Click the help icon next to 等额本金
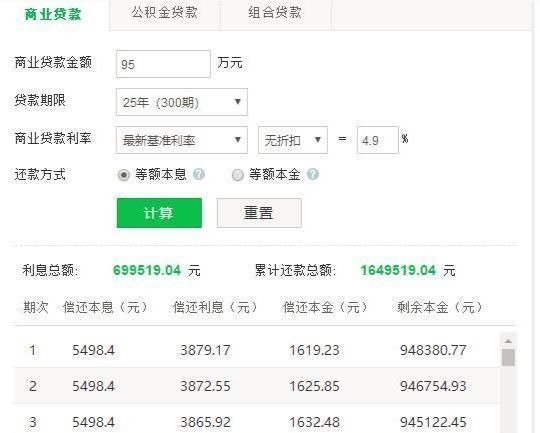This screenshot has height=433, width=540. tap(313, 174)
